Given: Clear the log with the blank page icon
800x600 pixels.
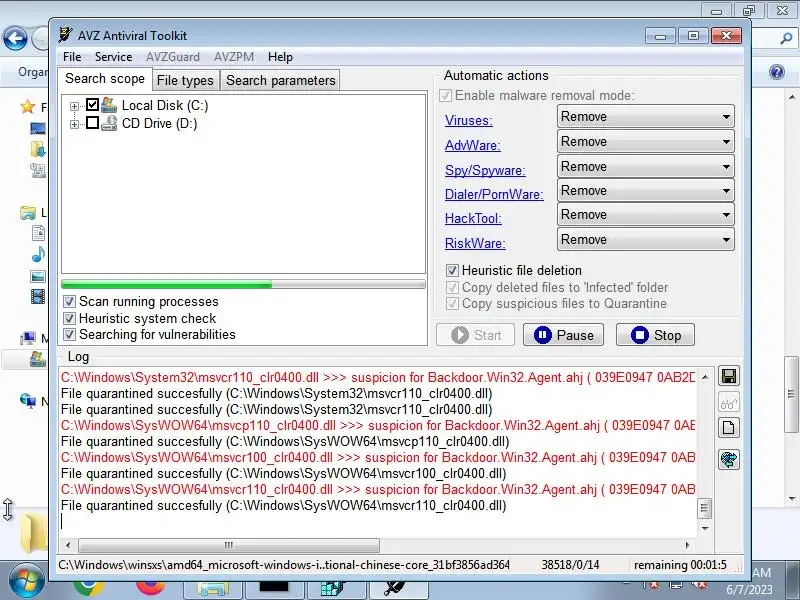Looking at the screenshot, I should [x=729, y=428].
